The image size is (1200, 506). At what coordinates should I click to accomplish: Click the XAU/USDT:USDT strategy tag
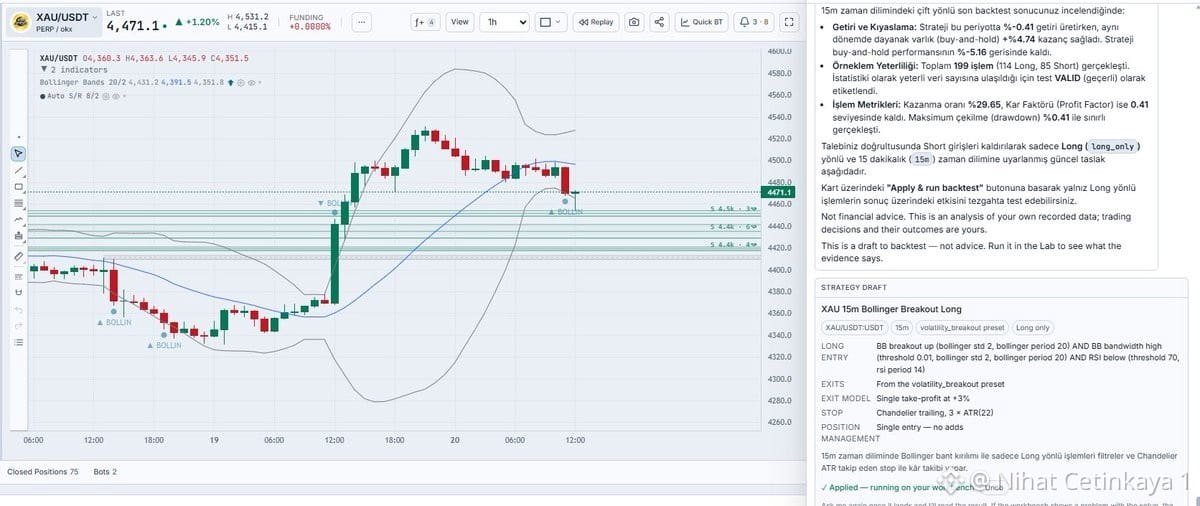pyautogui.click(x=853, y=327)
